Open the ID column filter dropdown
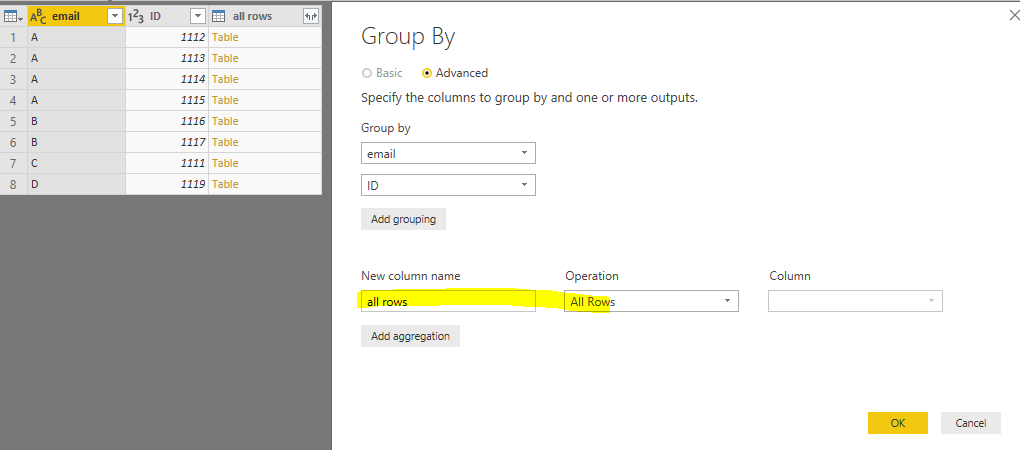 pyautogui.click(x=198, y=16)
